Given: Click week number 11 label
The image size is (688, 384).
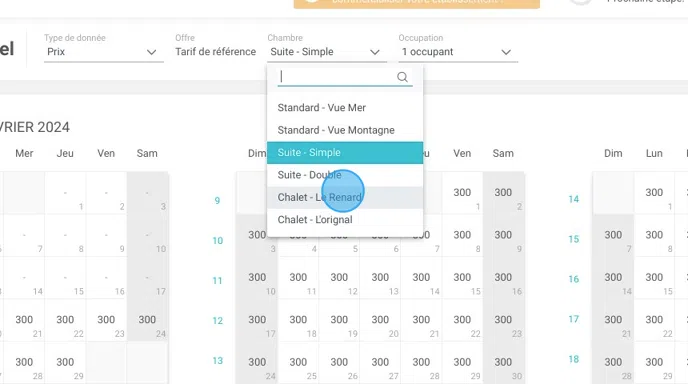Looking at the screenshot, I should point(218,280).
